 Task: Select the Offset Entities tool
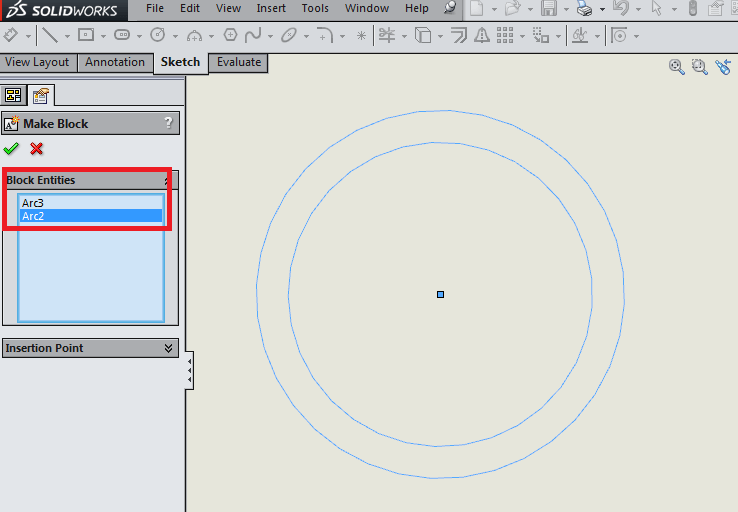pyautogui.click(x=459, y=35)
